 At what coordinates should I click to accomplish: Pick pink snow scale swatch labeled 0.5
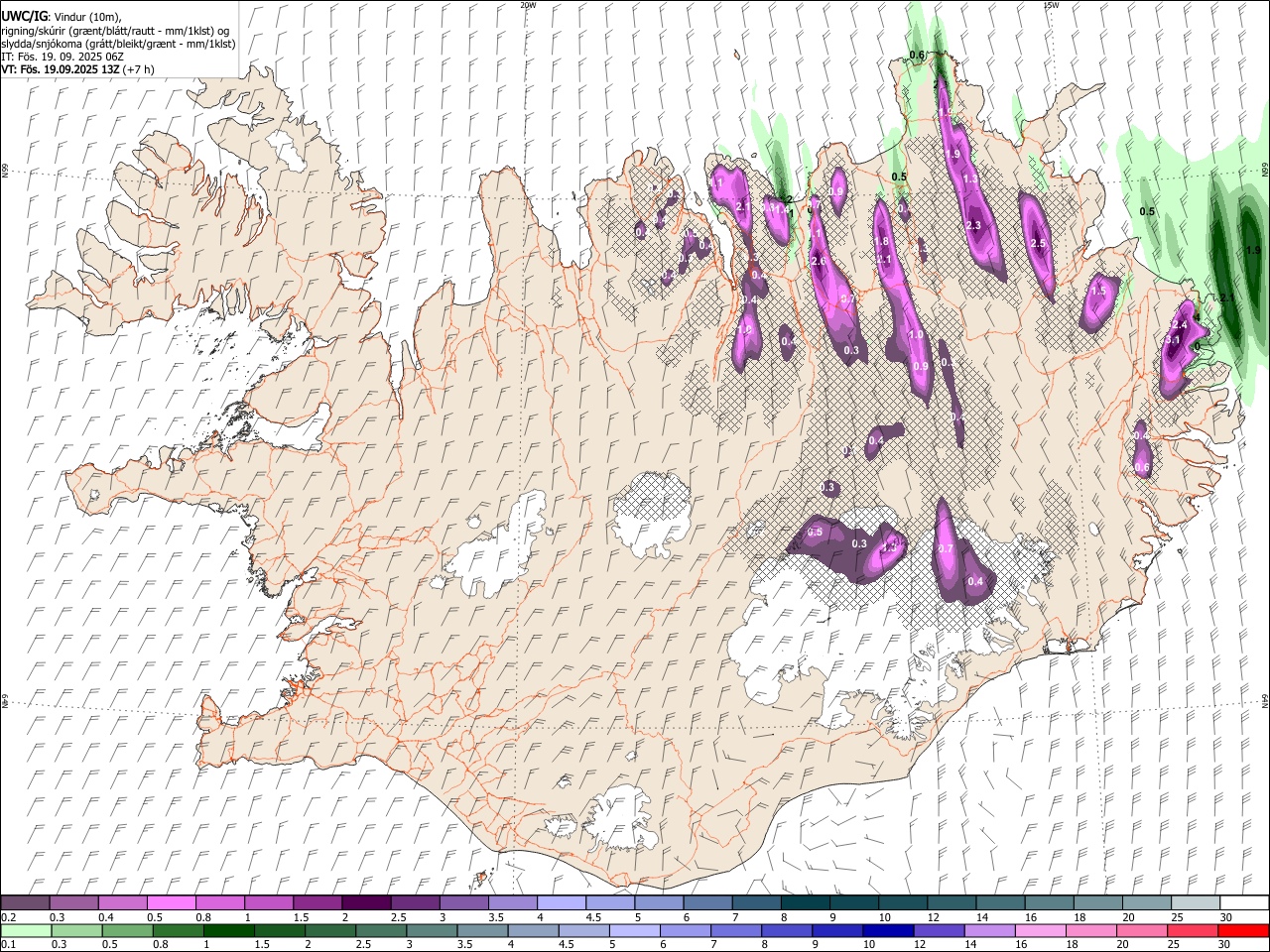click(171, 902)
